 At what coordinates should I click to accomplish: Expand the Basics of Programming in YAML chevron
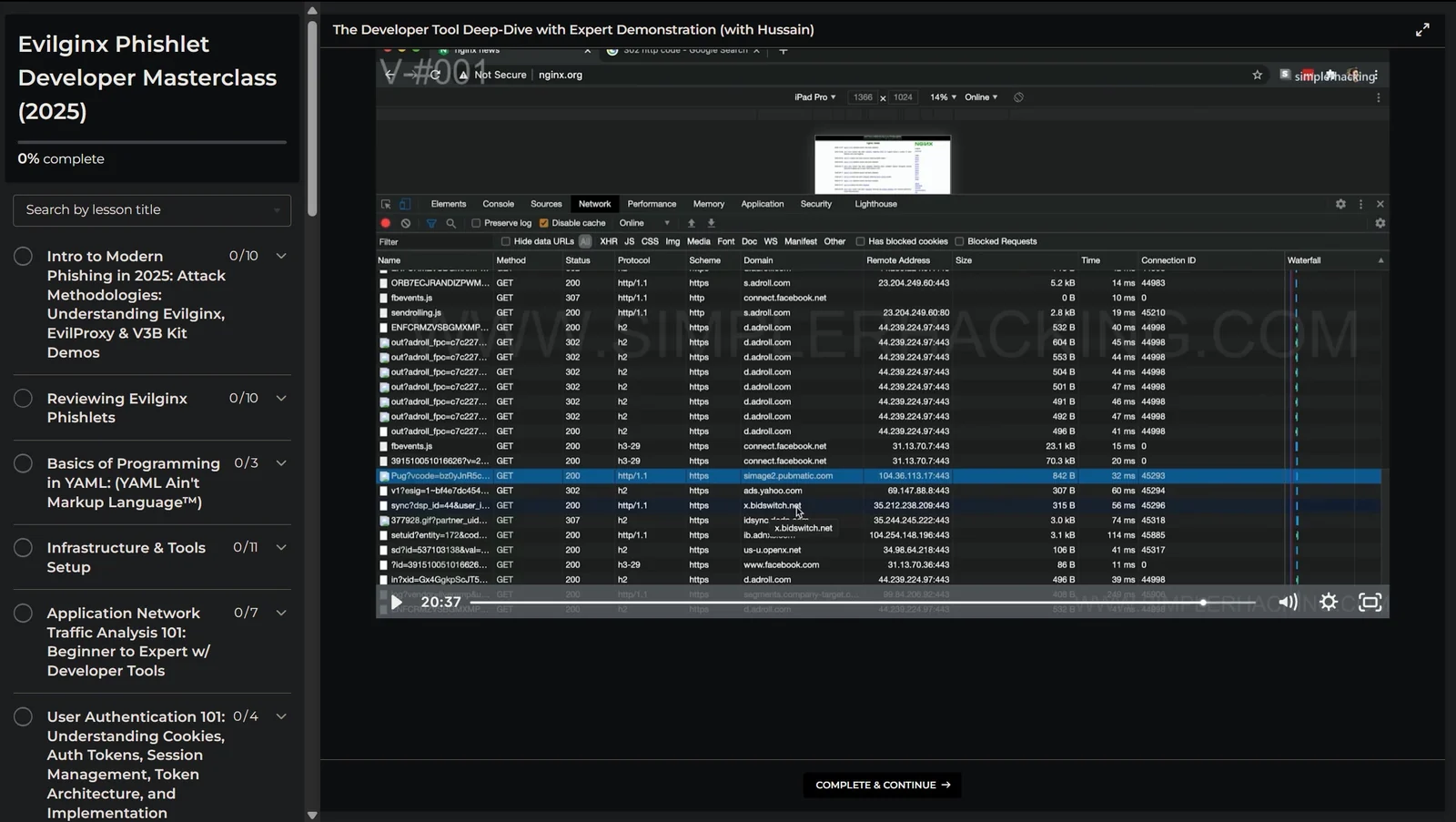pyautogui.click(x=281, y=463)
